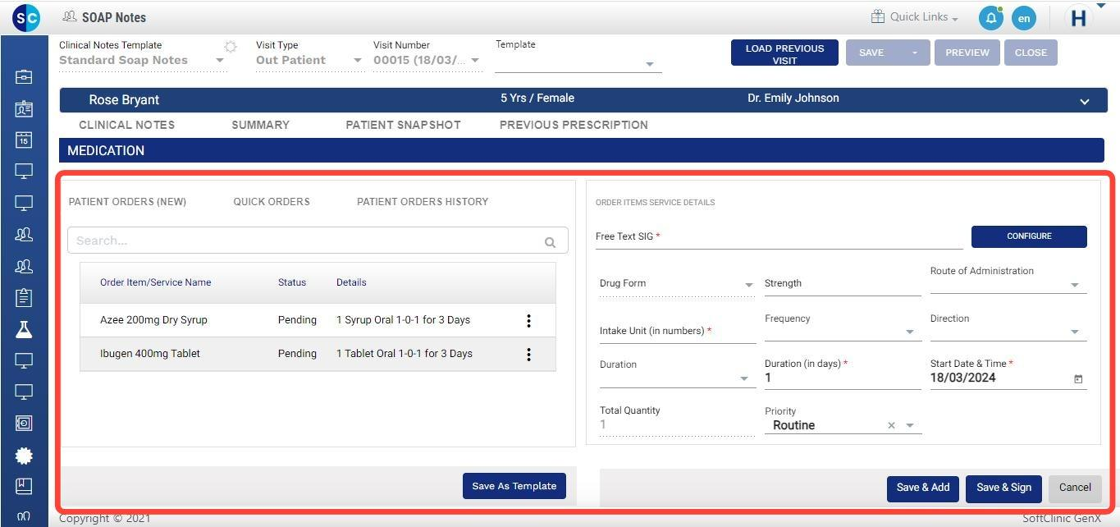Clear the Routine priority selection
The image size is (1120, 527).
point(891,426)
